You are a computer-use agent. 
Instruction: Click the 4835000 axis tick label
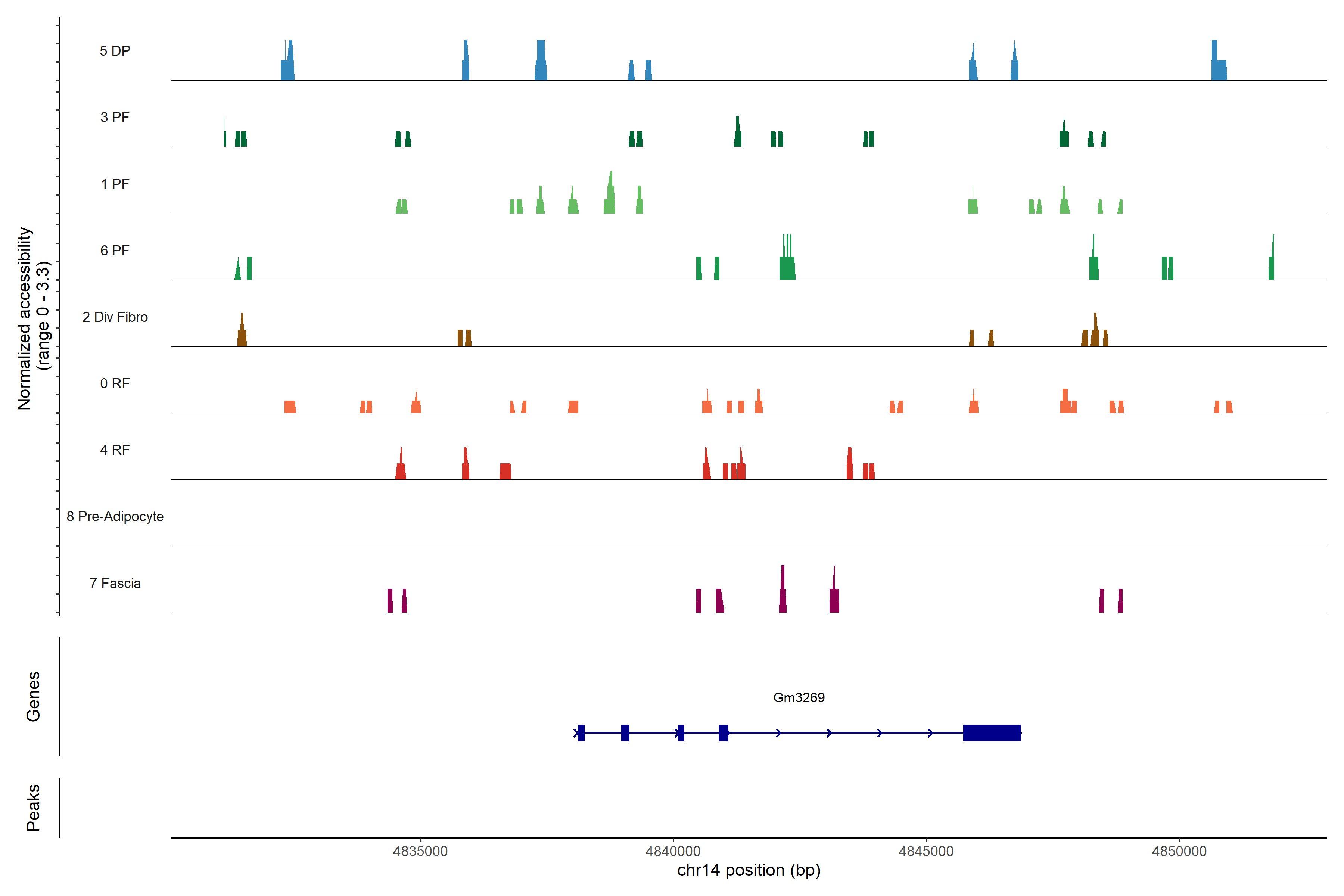[421, 851]
